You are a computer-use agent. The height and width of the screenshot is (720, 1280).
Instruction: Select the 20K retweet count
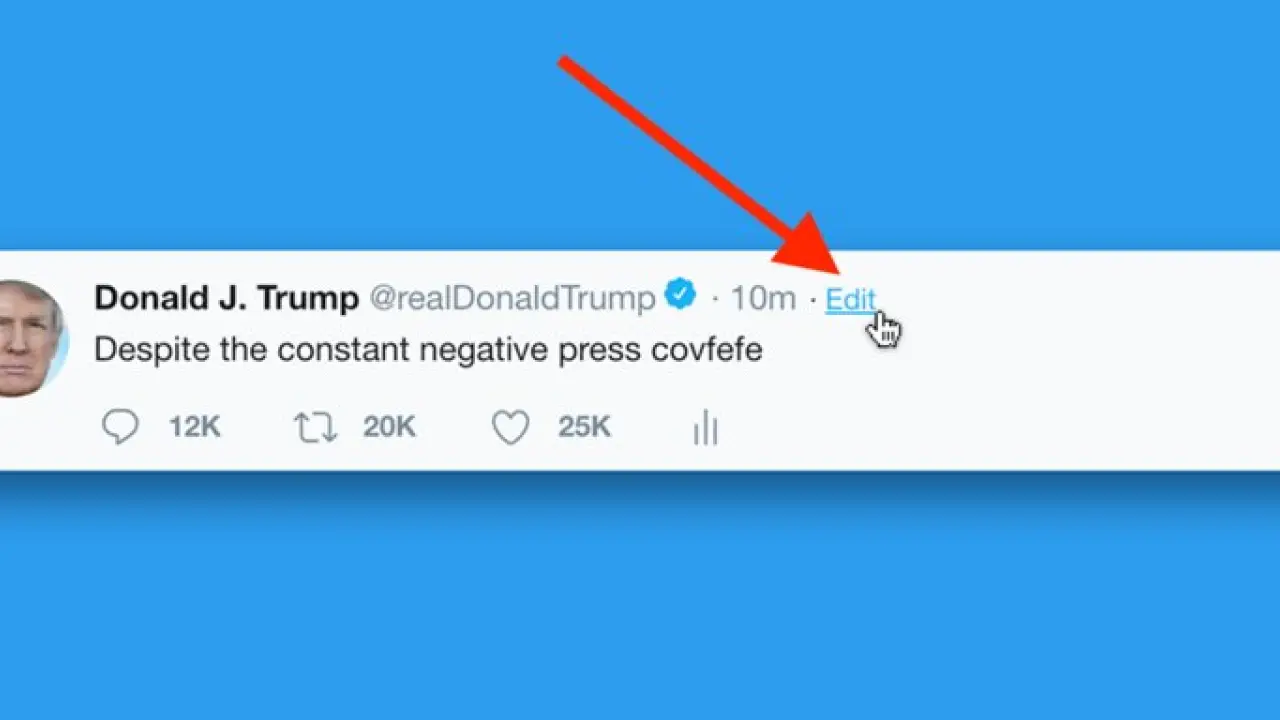(389, 427)
